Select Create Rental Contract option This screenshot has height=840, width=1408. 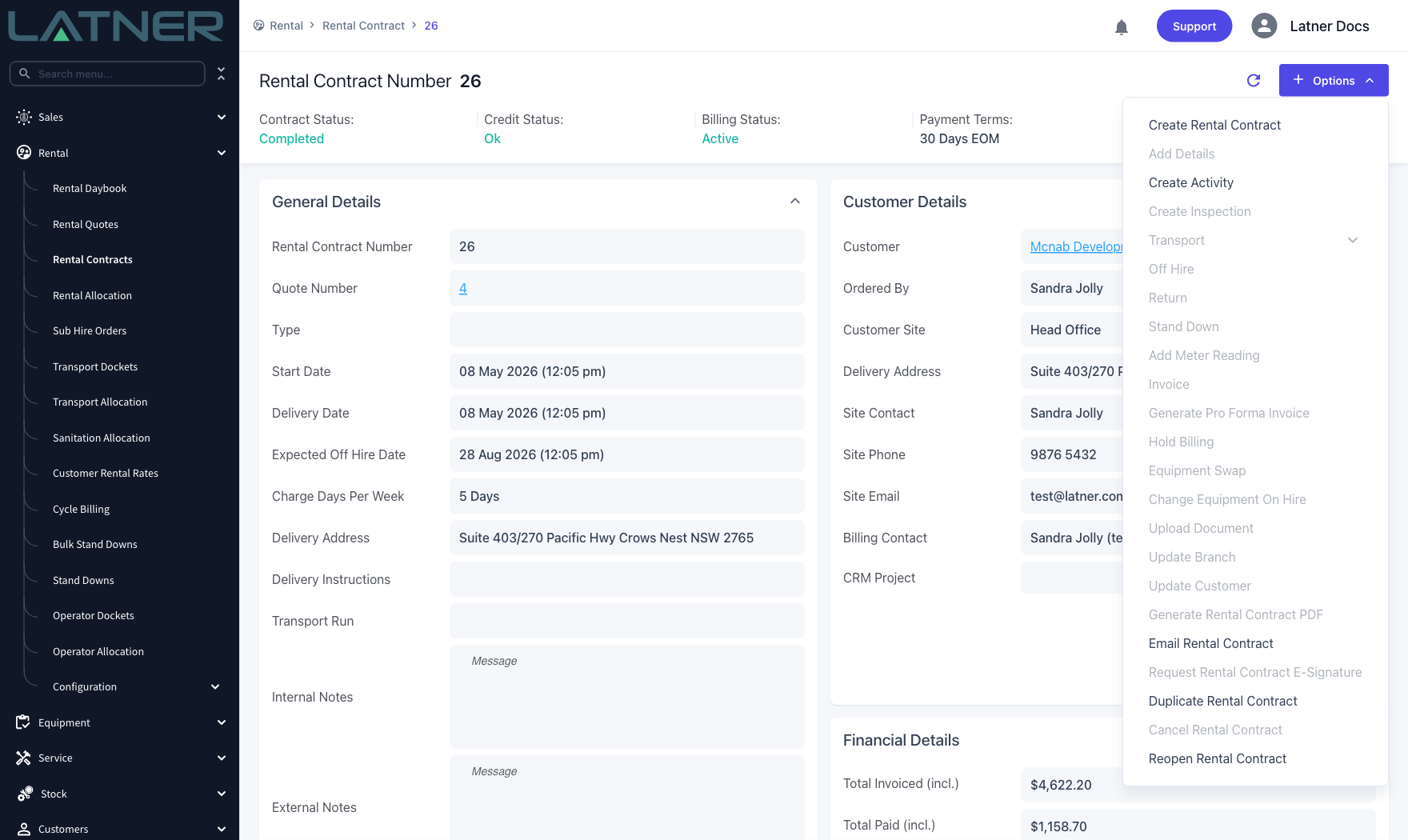click(1214, 125)
